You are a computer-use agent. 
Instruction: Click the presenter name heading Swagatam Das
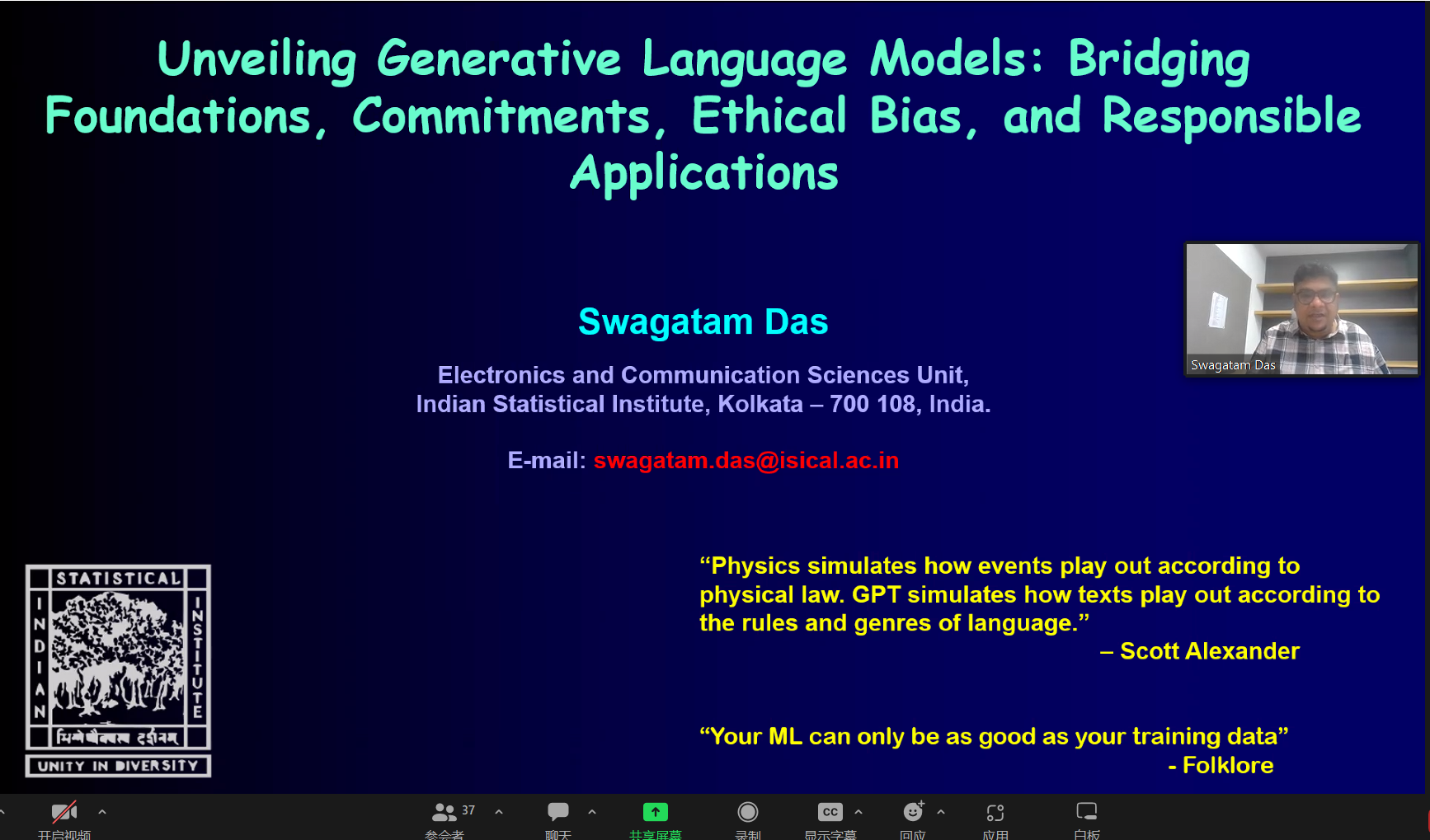(703, 321)
